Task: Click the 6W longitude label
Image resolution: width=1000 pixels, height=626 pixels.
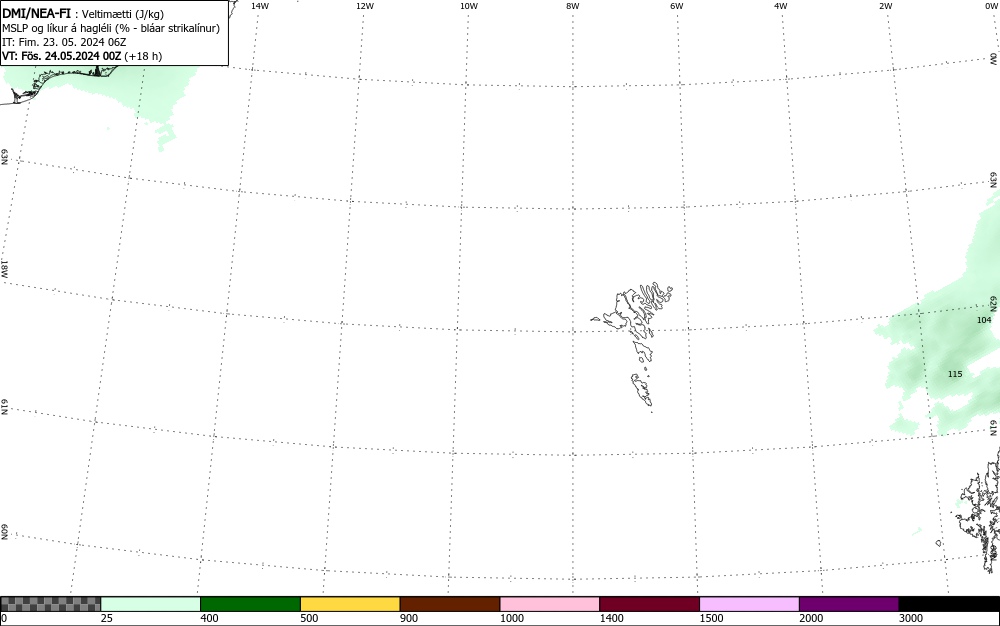Action: 677,6
